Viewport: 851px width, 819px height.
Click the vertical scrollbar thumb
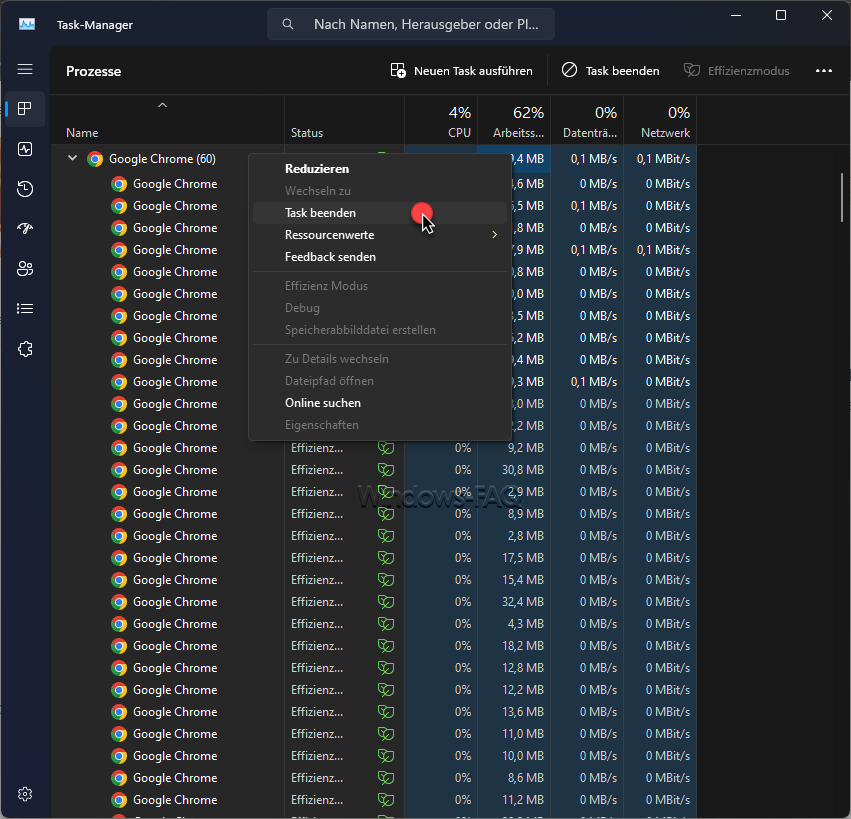842,197
